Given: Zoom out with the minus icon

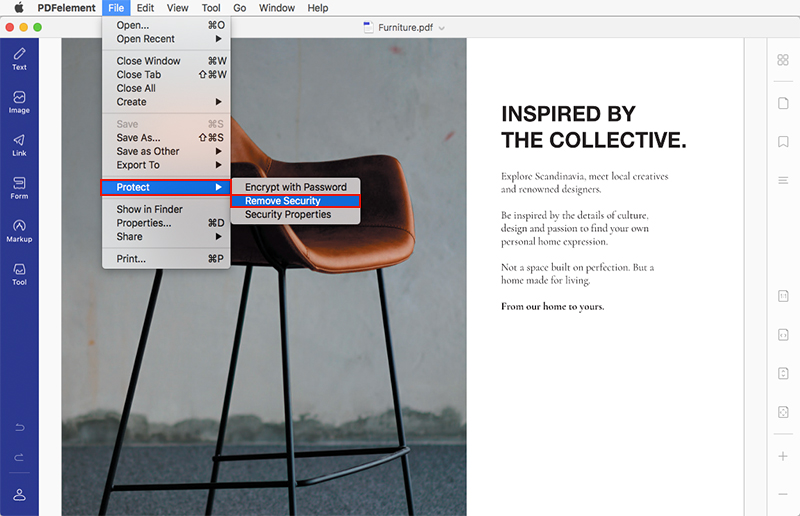Looking at the screenshot, I should tap(783, 494).
